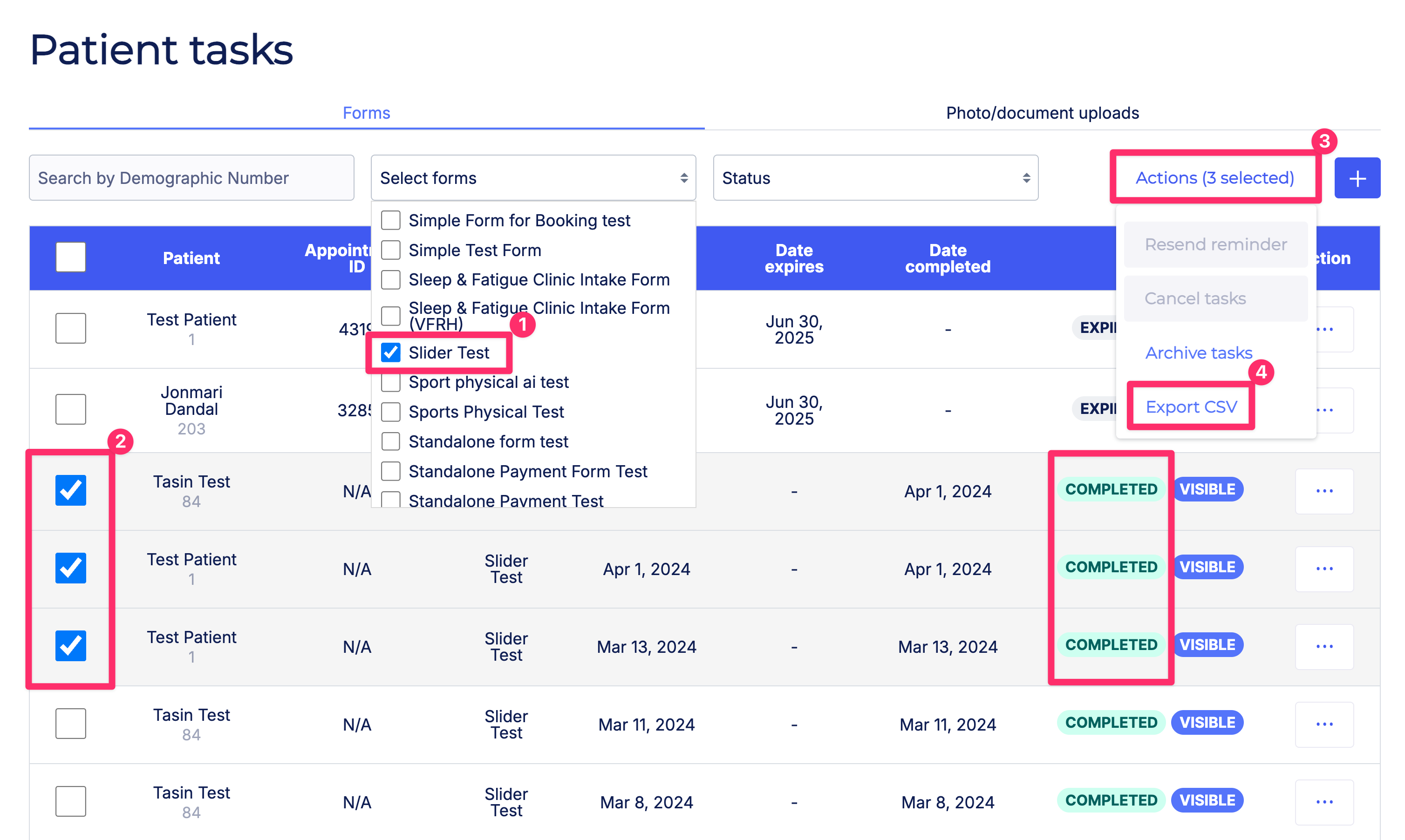Viewport: 1405px width, 840px height.
Task: Uncheck the Slider Test form filter
Action: pos(391,352)
